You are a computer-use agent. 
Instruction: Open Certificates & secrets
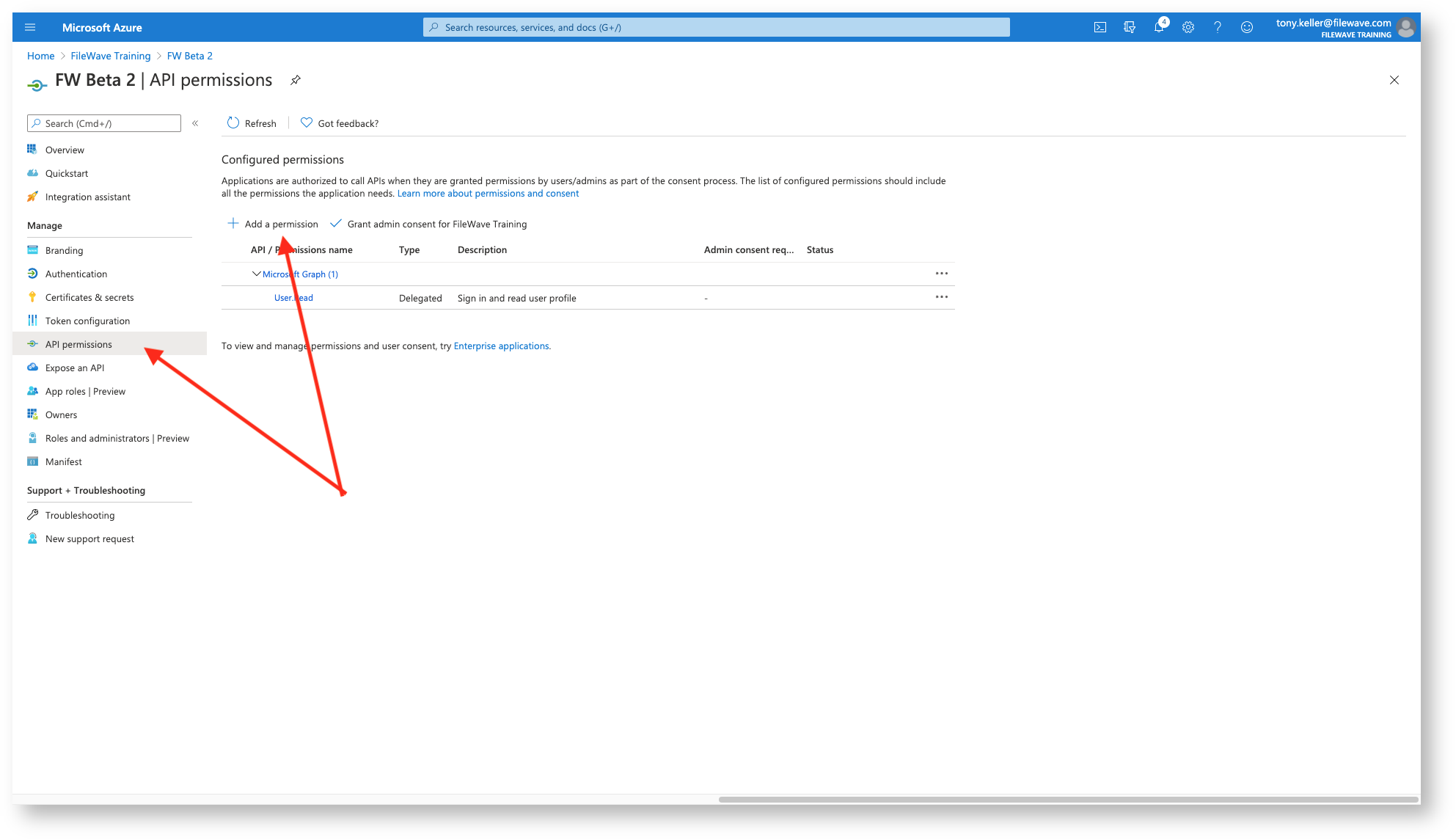89,297
